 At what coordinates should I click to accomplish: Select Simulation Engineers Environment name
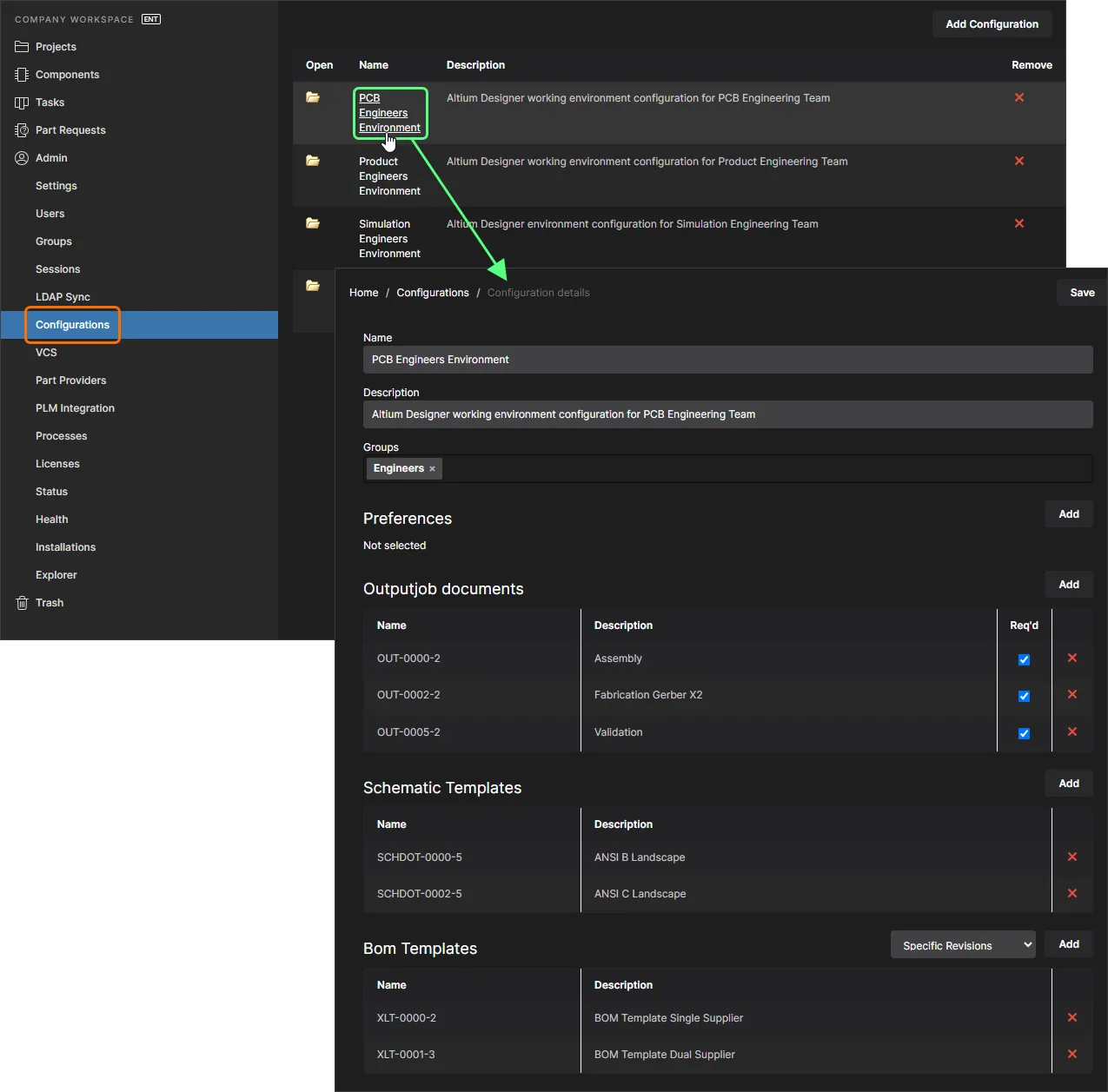389,239
